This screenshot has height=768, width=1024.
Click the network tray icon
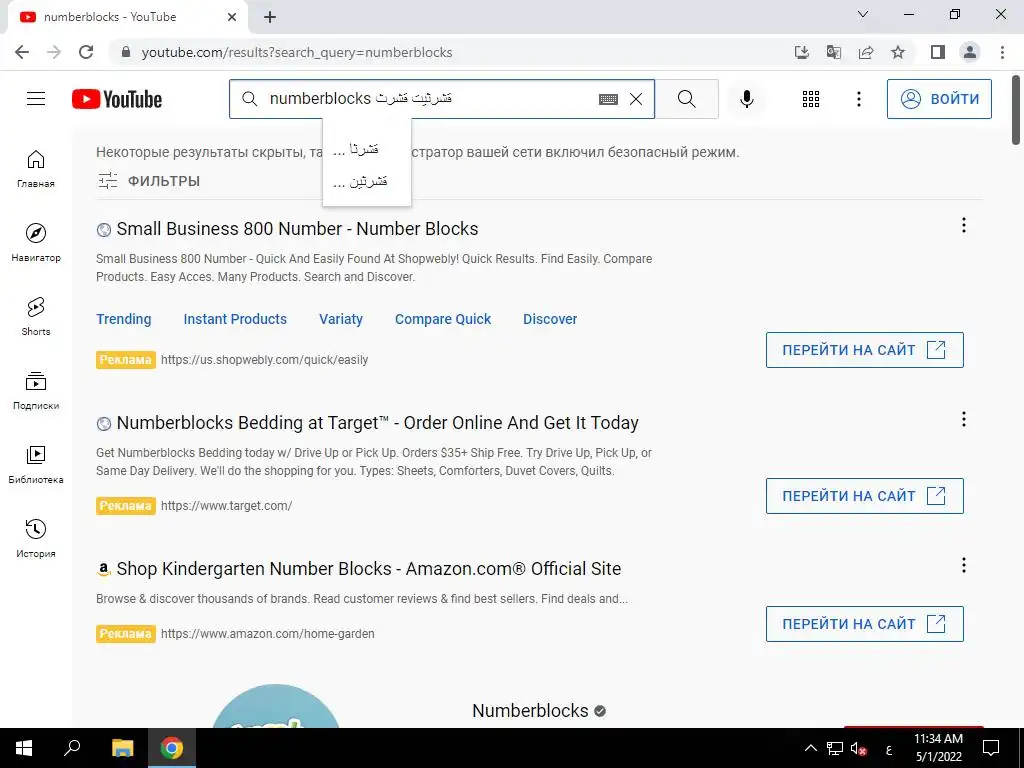(835, 748)
